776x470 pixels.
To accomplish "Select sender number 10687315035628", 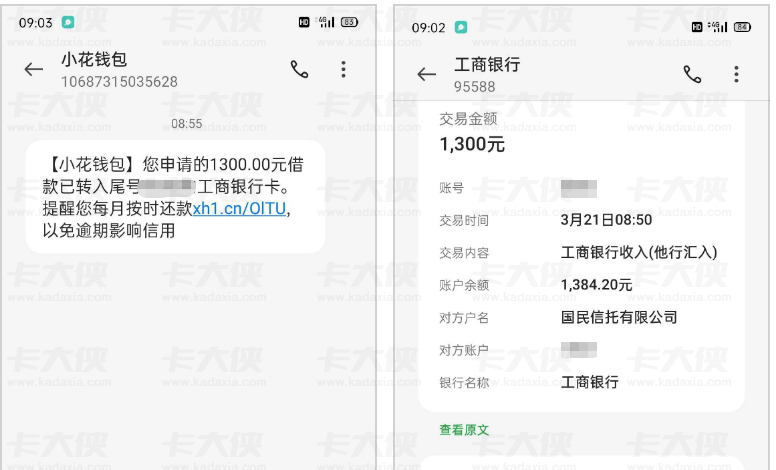I will coord(119,82).
